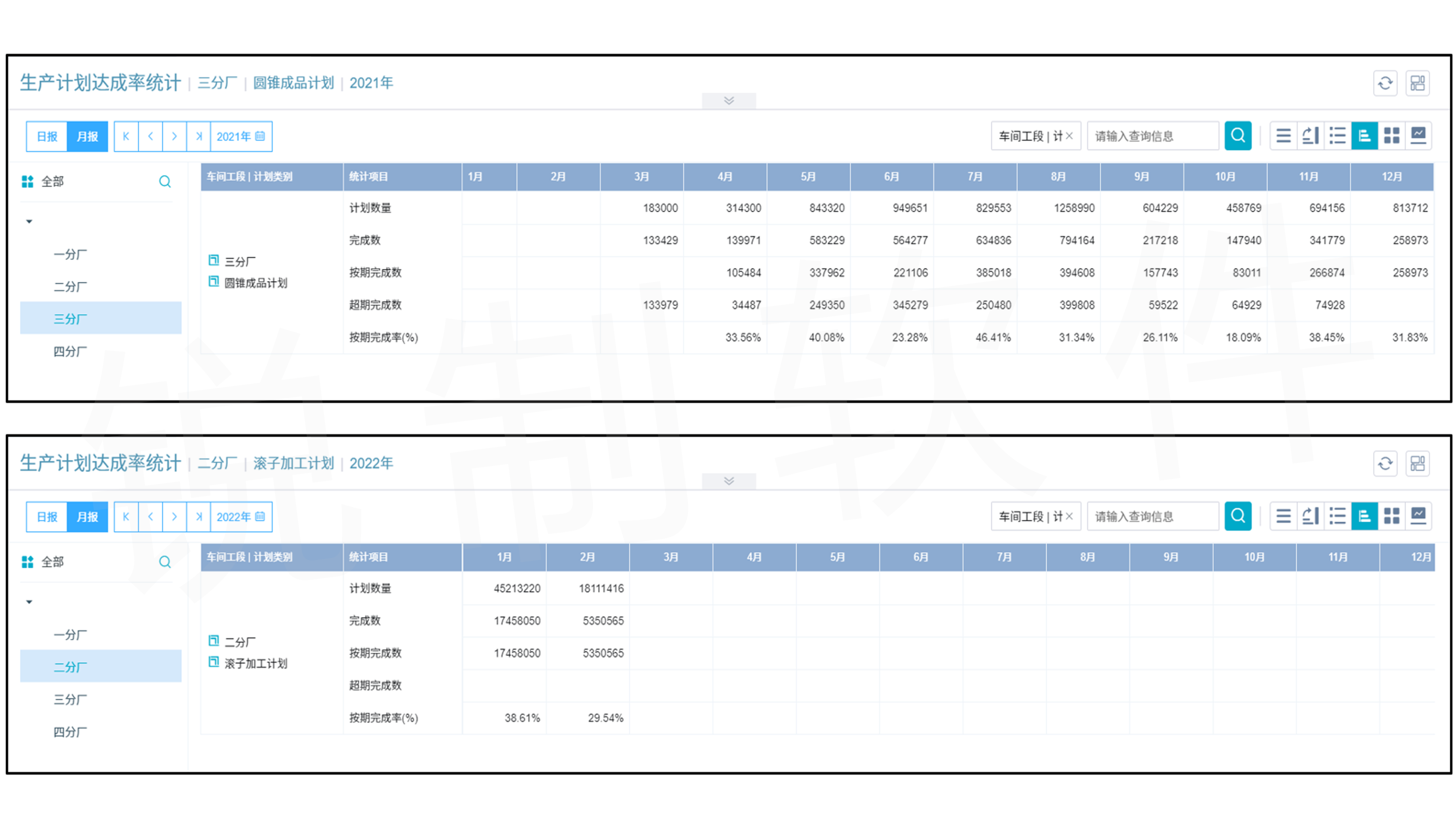Toggle 滚子加工计划 box icon in bottom table
Image resolution: width=1456 pixels, height=816 pixels.
(214, 662)
